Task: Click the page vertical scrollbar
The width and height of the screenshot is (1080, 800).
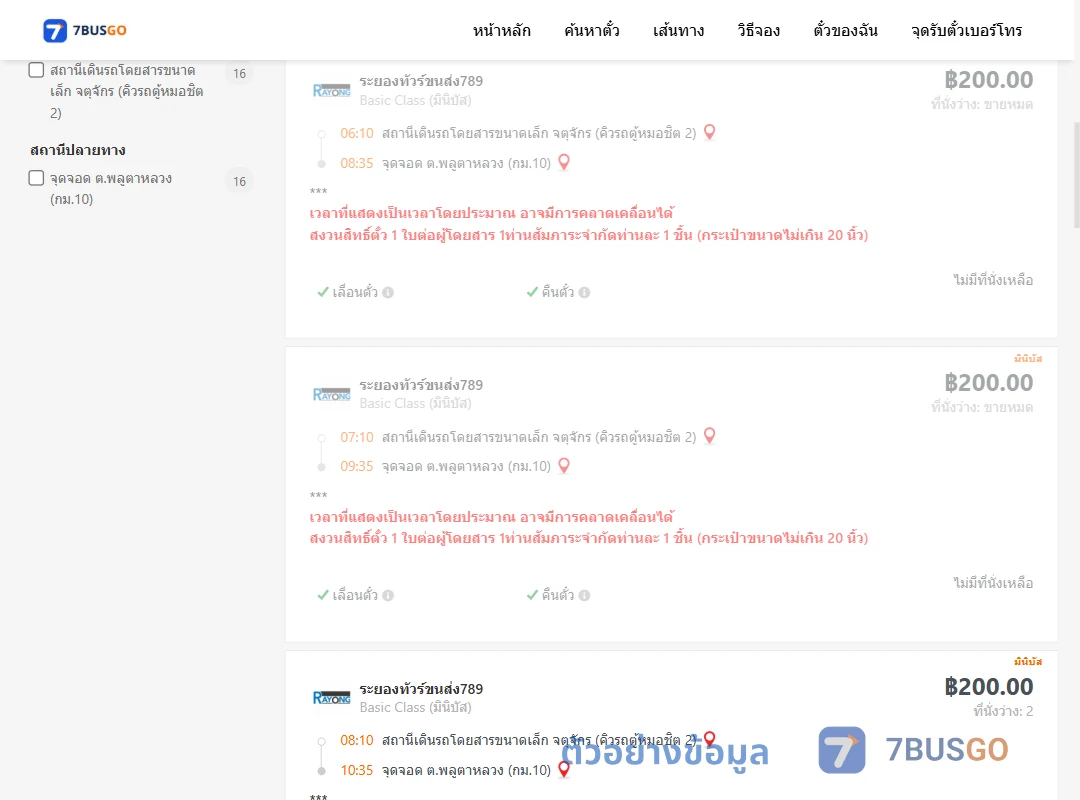Action: tap(1077, 175)
